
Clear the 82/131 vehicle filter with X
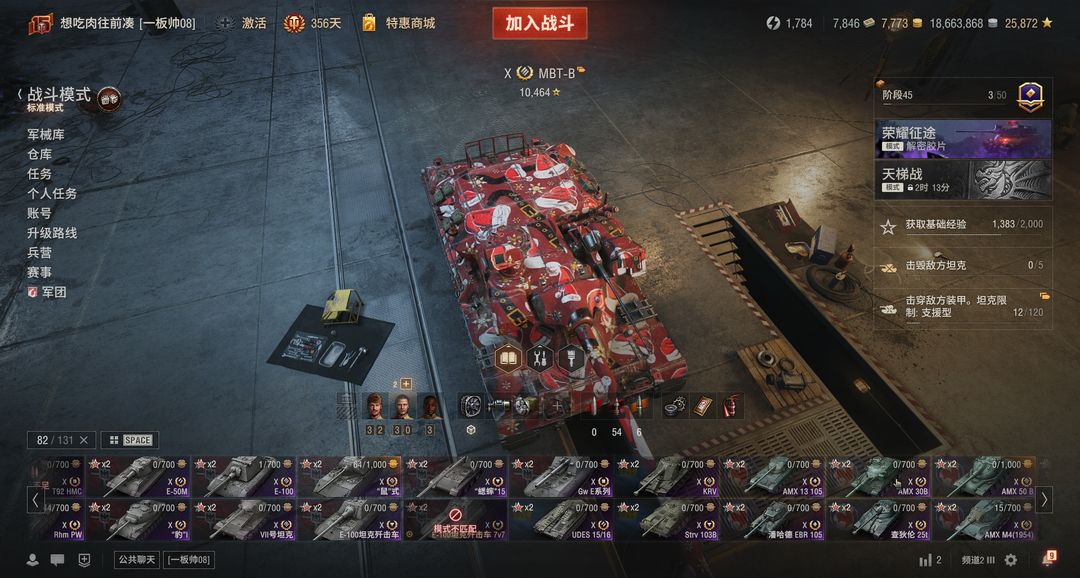coord(84,440)
